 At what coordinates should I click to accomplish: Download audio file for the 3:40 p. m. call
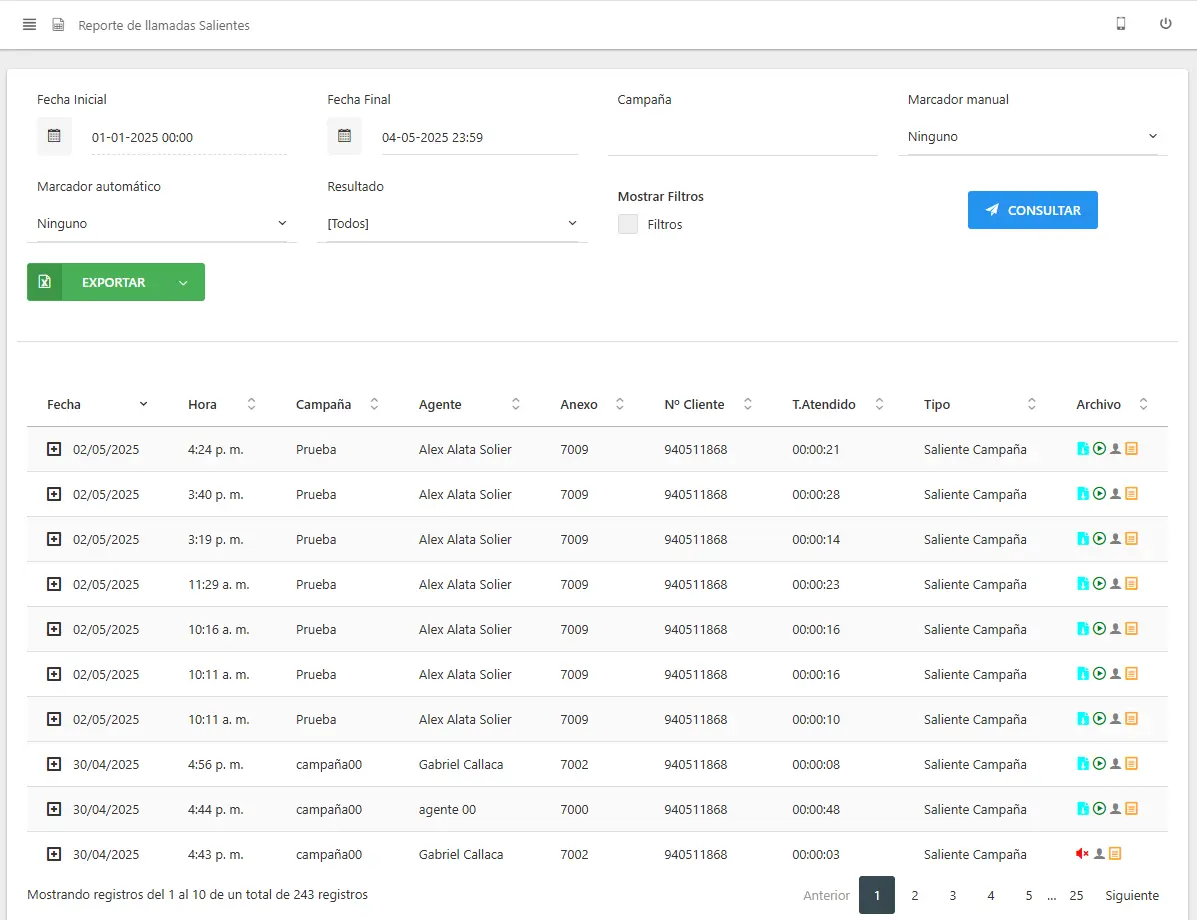(x=1082, y=494)
